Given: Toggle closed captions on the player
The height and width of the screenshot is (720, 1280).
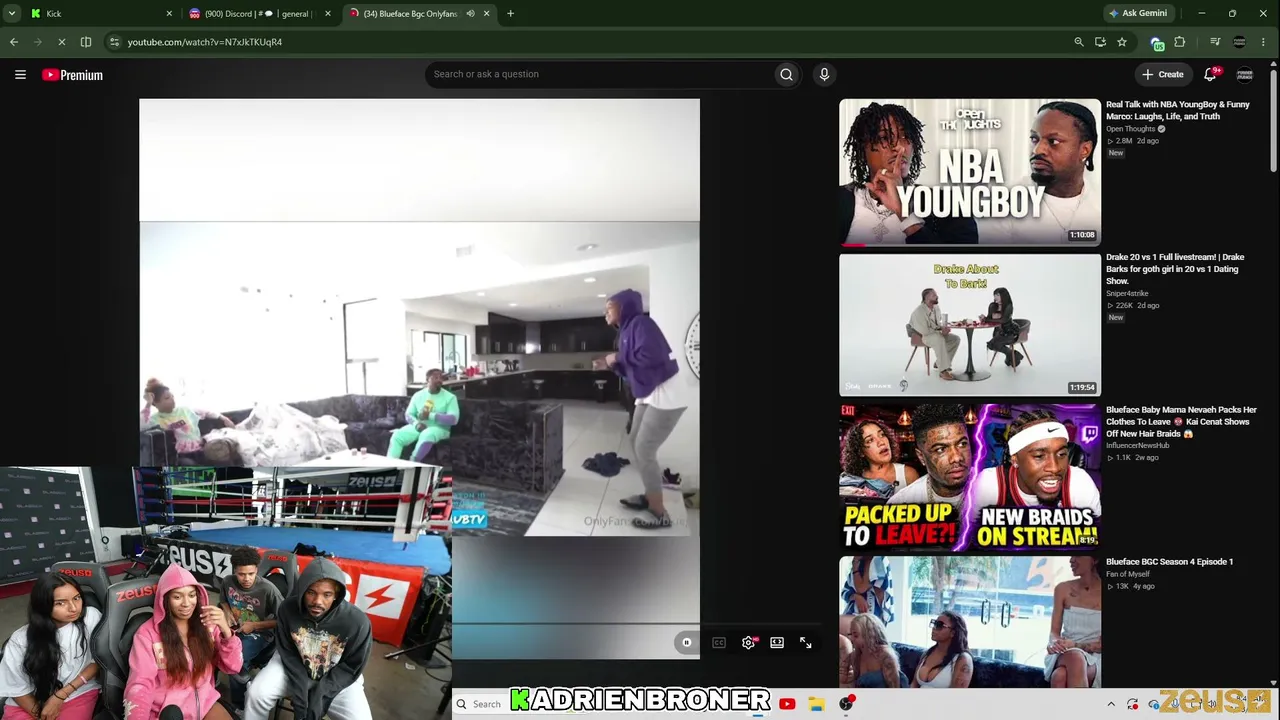Looking at the screenshot, I should click(719, 643).
